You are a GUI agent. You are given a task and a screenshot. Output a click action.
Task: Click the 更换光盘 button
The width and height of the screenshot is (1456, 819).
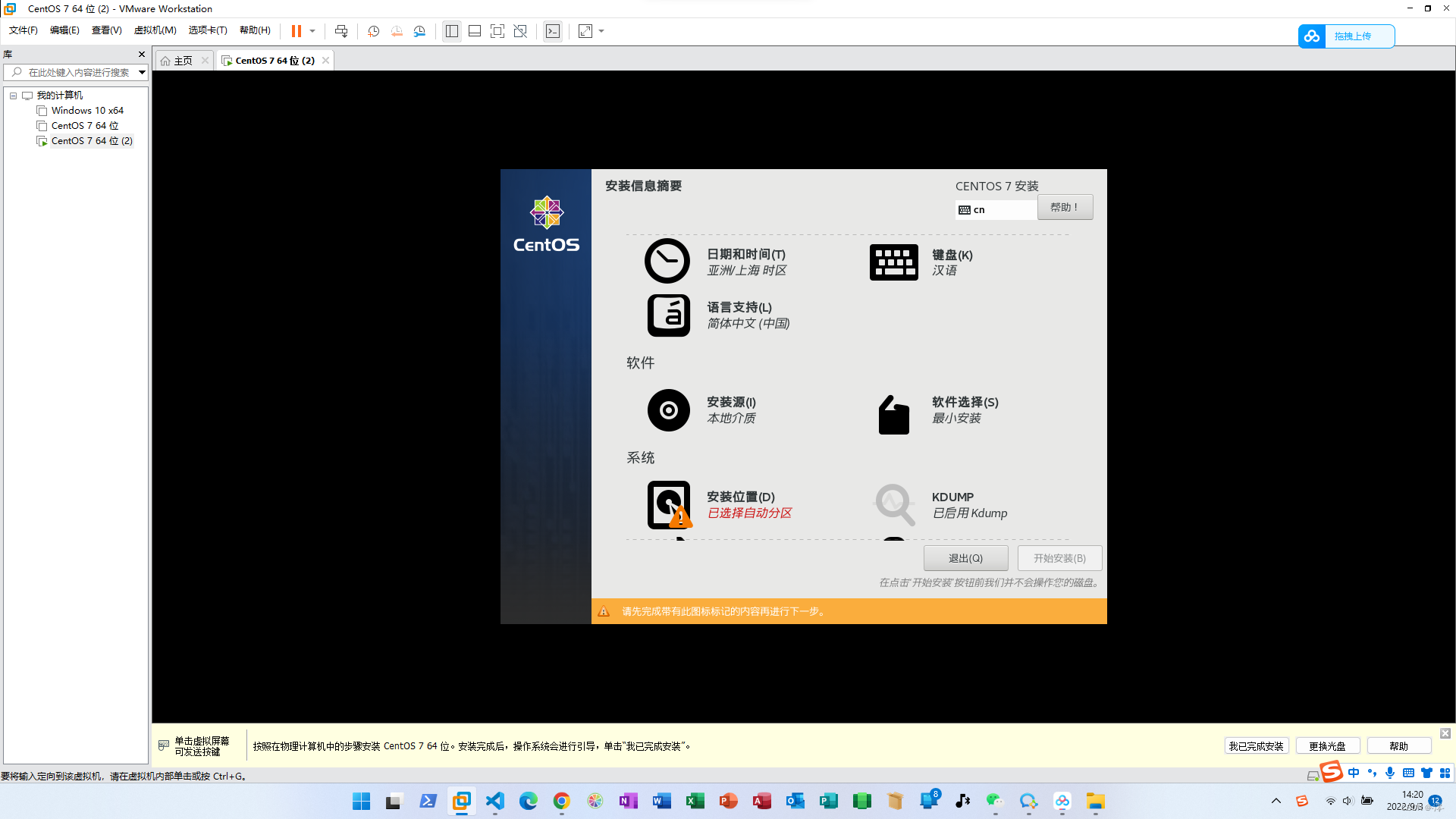[1327, 746]
